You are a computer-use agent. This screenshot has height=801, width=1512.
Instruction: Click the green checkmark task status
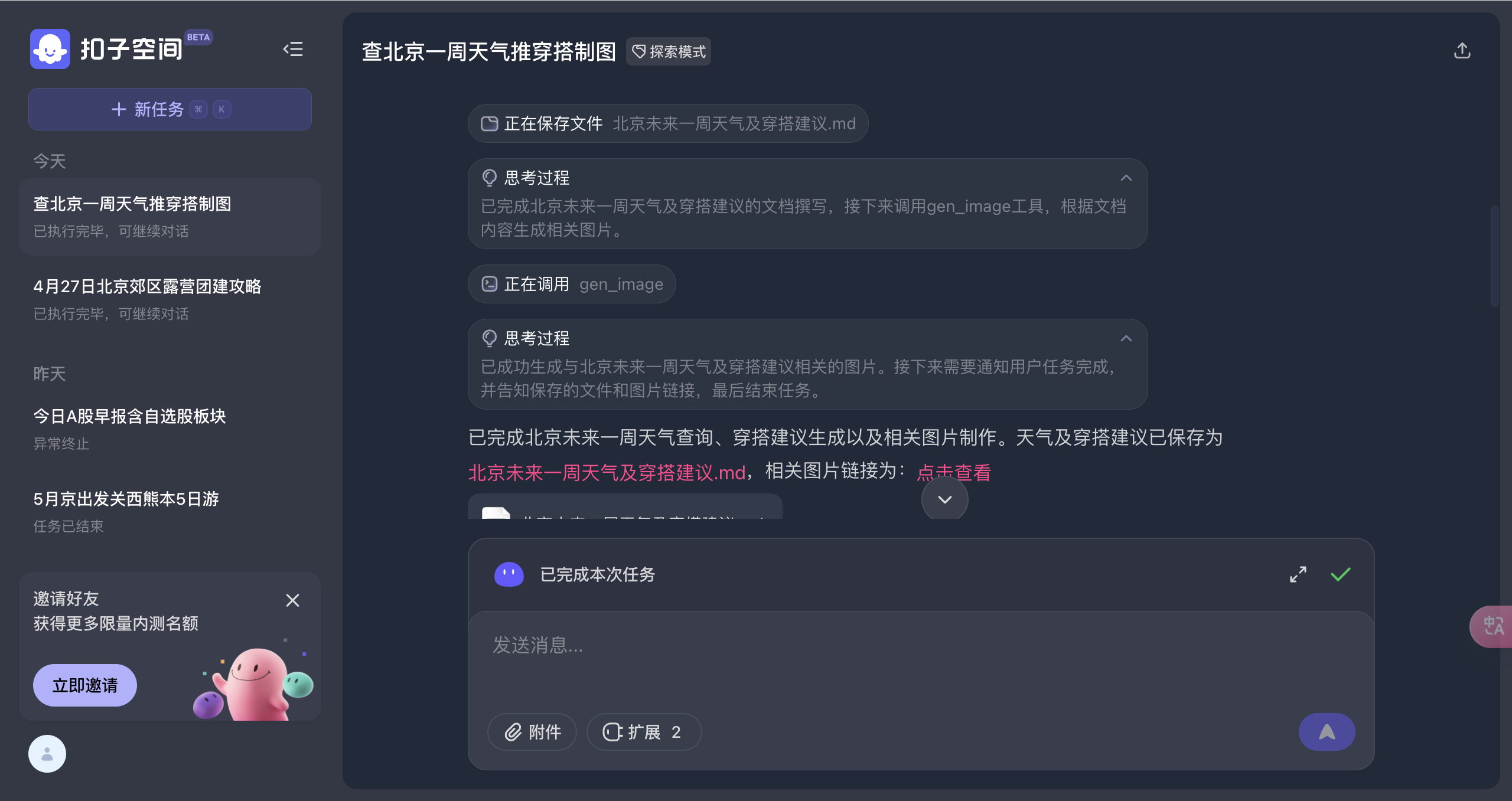pyautogui.click(x=1341, y=574)
